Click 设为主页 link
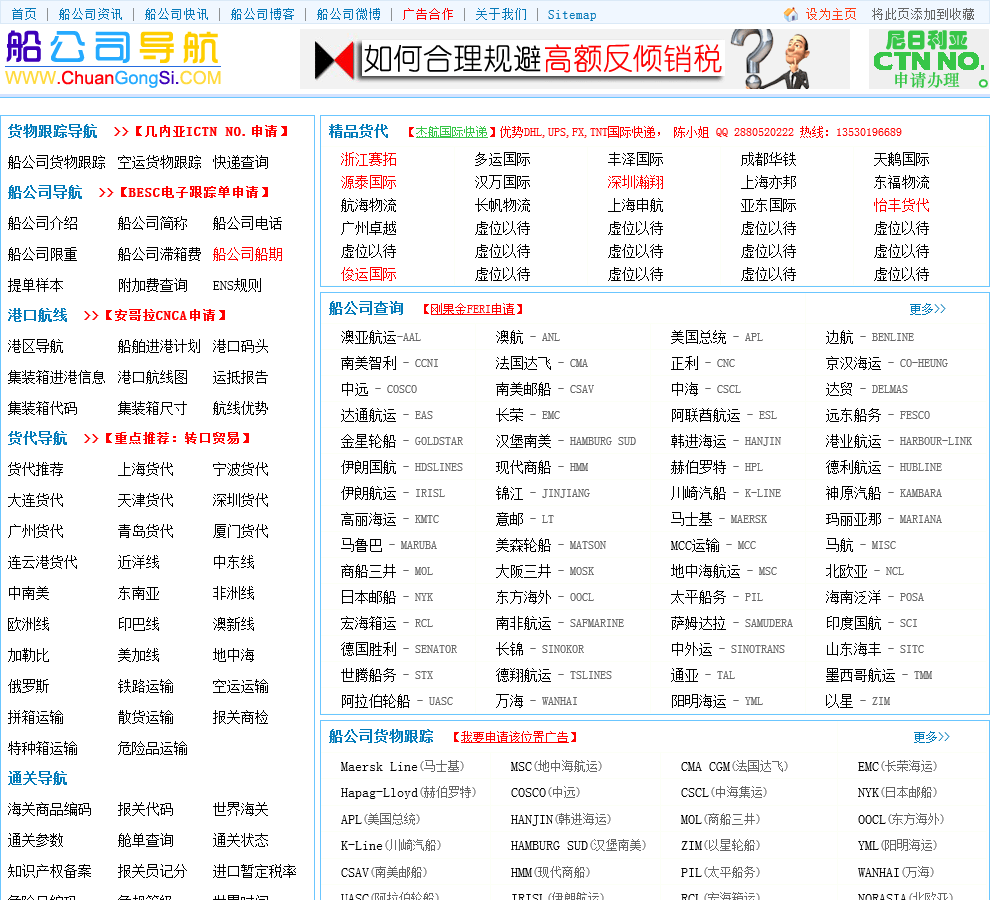Image resolution: width=990 pixels, height=900 pixels. [x=830, y=14]
